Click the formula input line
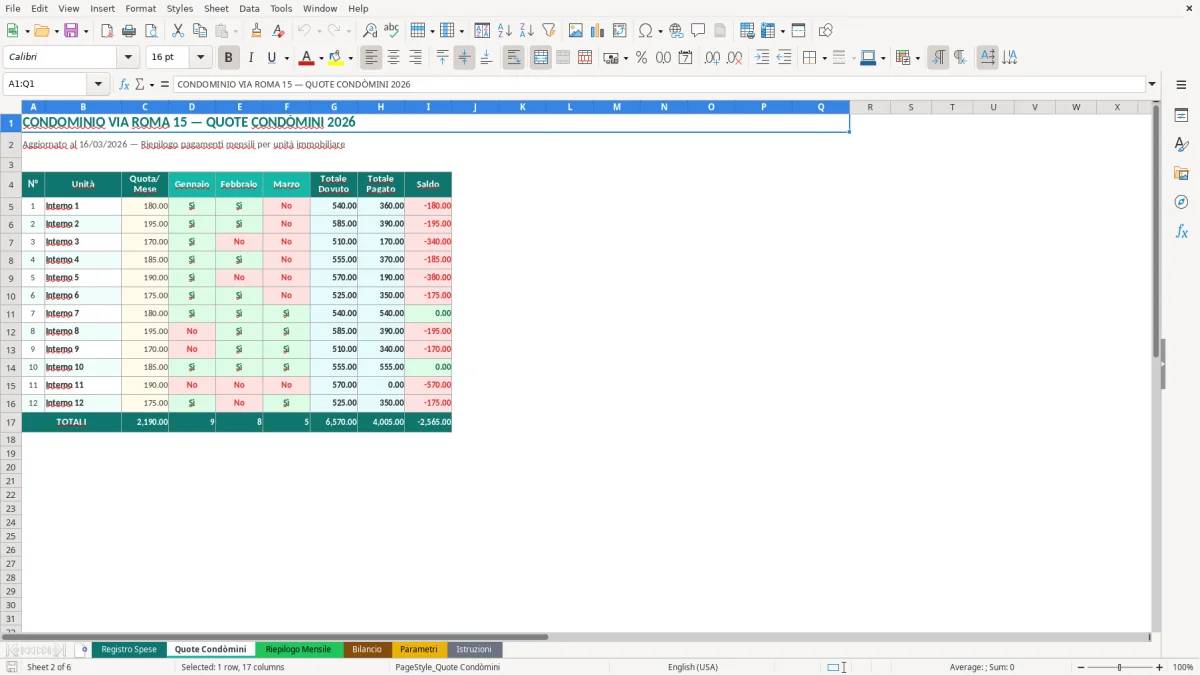Screen dimensions: 1200x675 [x=658, y=85]
